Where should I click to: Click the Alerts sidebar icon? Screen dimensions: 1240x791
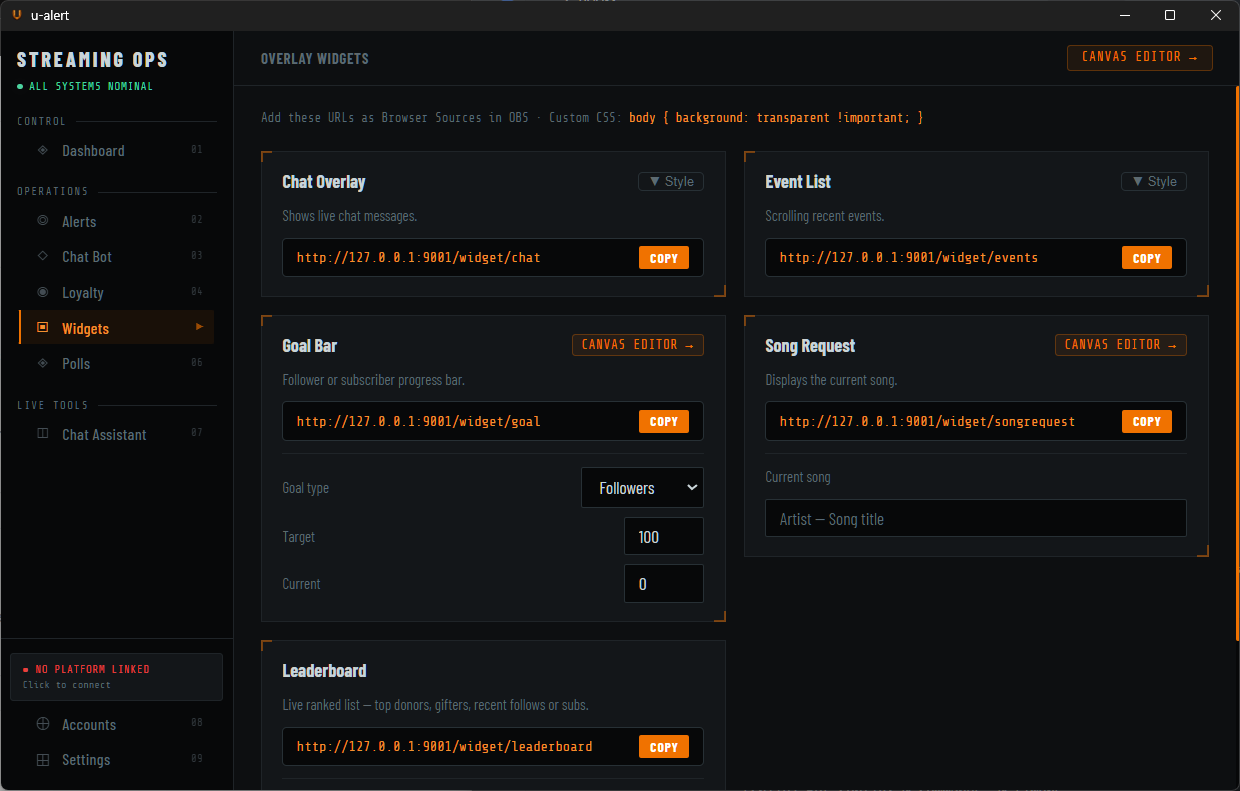(42, 221)
